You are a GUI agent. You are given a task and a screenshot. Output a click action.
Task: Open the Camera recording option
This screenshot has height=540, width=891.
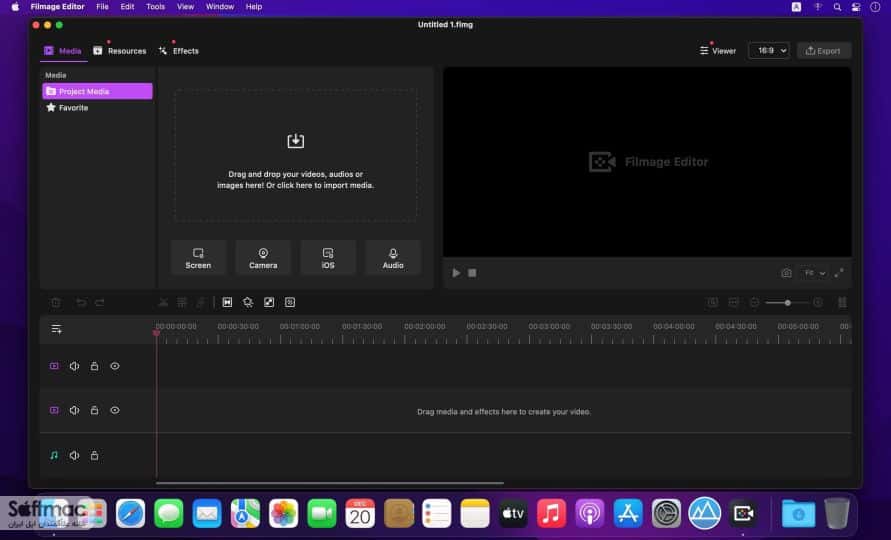(263, 258)
